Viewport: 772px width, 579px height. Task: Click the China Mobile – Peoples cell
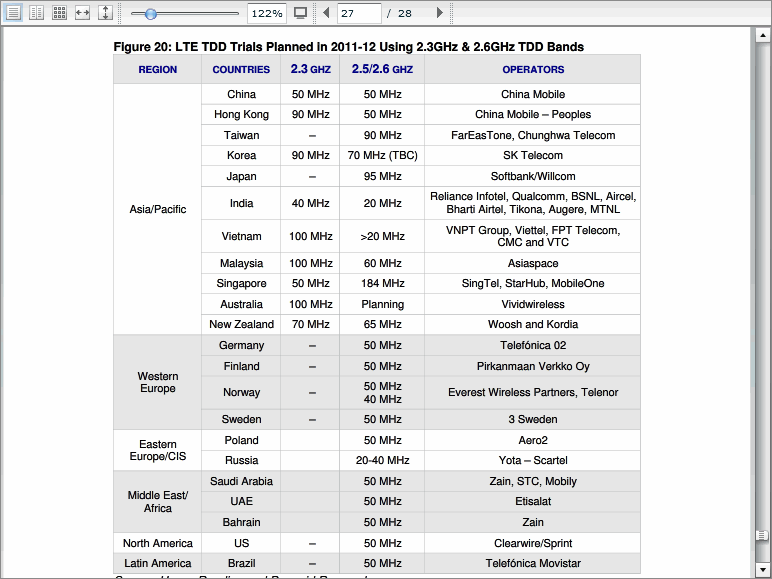coord(533,114)
